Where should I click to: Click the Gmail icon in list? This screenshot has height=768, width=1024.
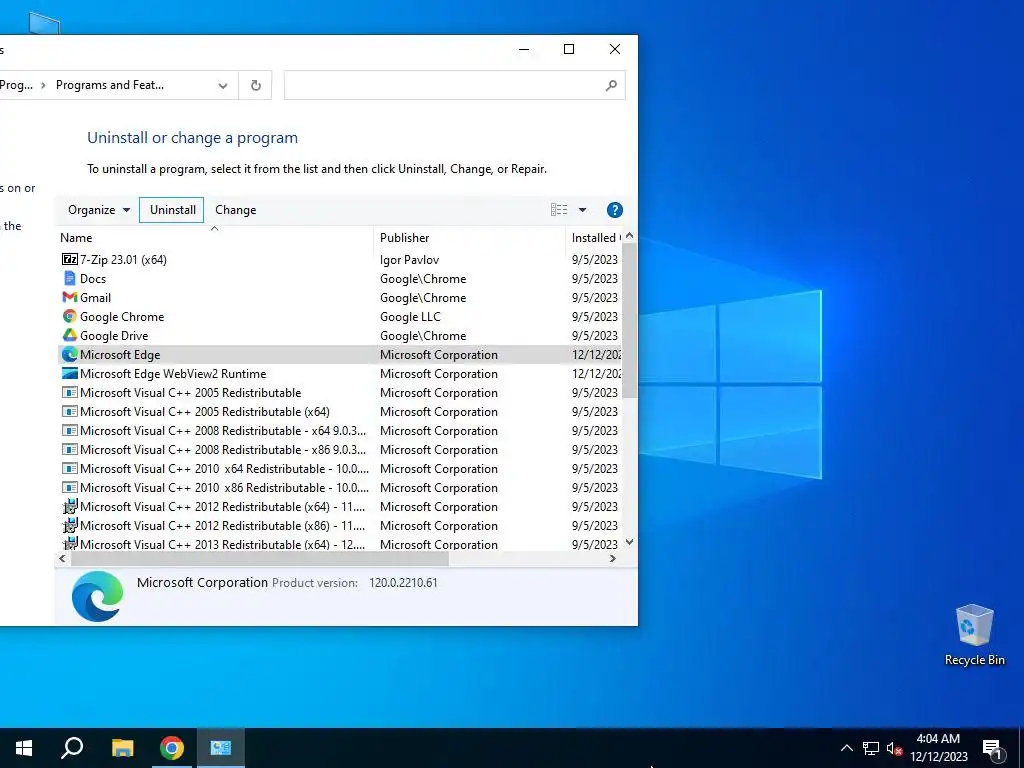pos(69,297)
